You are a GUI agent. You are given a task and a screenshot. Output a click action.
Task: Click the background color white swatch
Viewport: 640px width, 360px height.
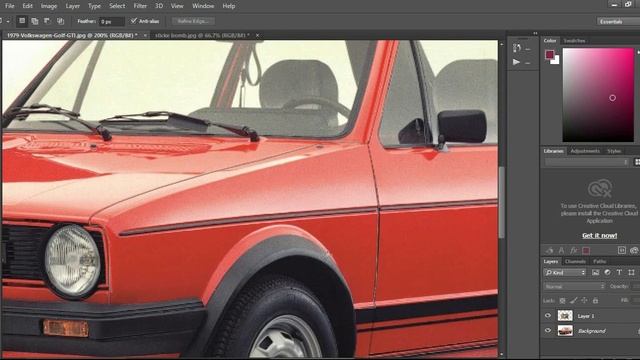pyautogui.click(x=556, y=61)
